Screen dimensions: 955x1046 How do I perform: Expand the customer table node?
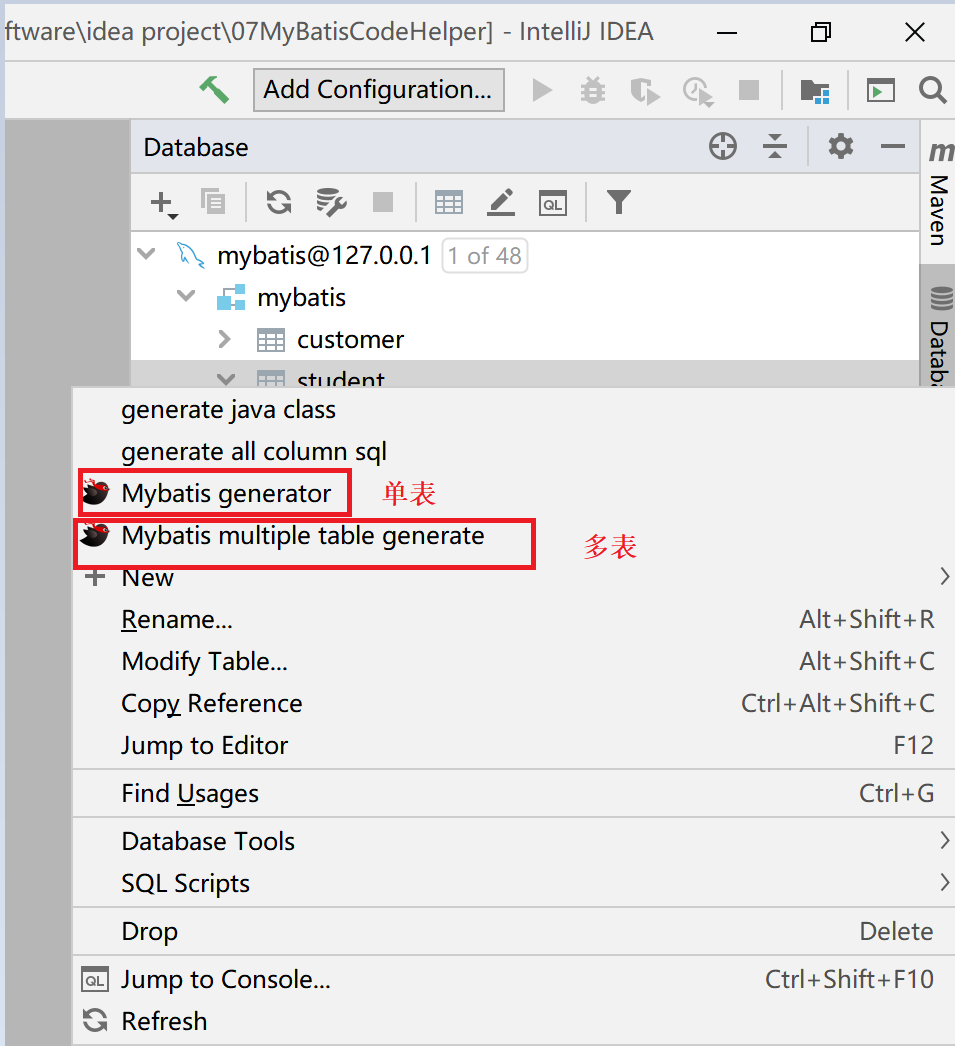point(225,340)
